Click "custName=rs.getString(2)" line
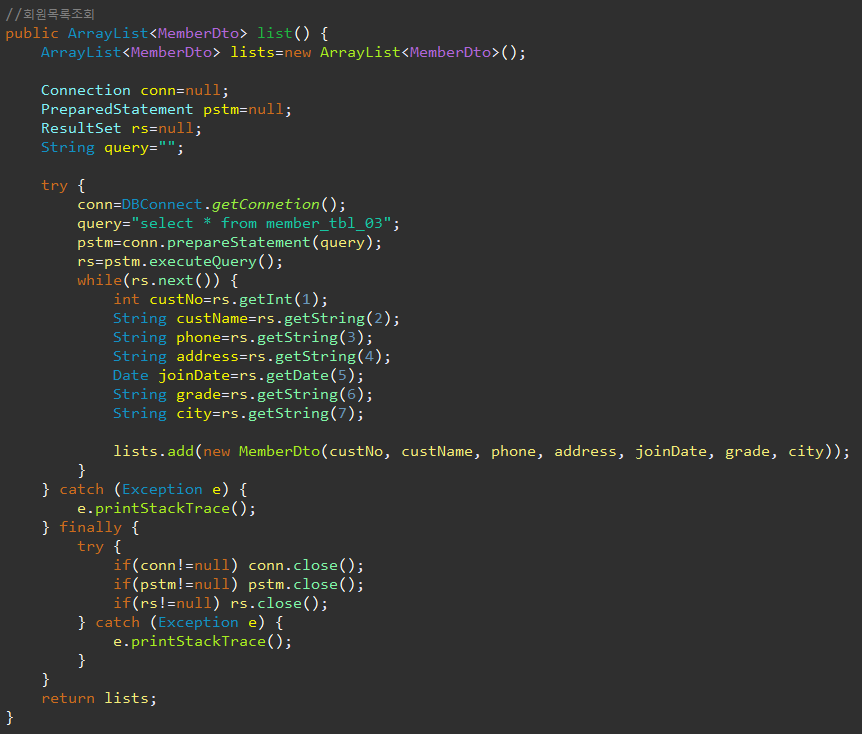 284,319
